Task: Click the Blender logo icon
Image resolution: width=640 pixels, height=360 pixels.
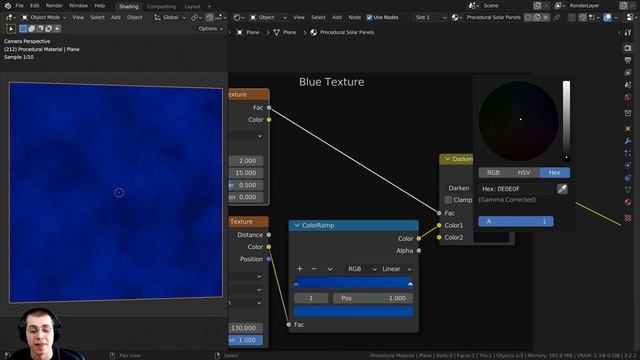Action: coord(7,6)
